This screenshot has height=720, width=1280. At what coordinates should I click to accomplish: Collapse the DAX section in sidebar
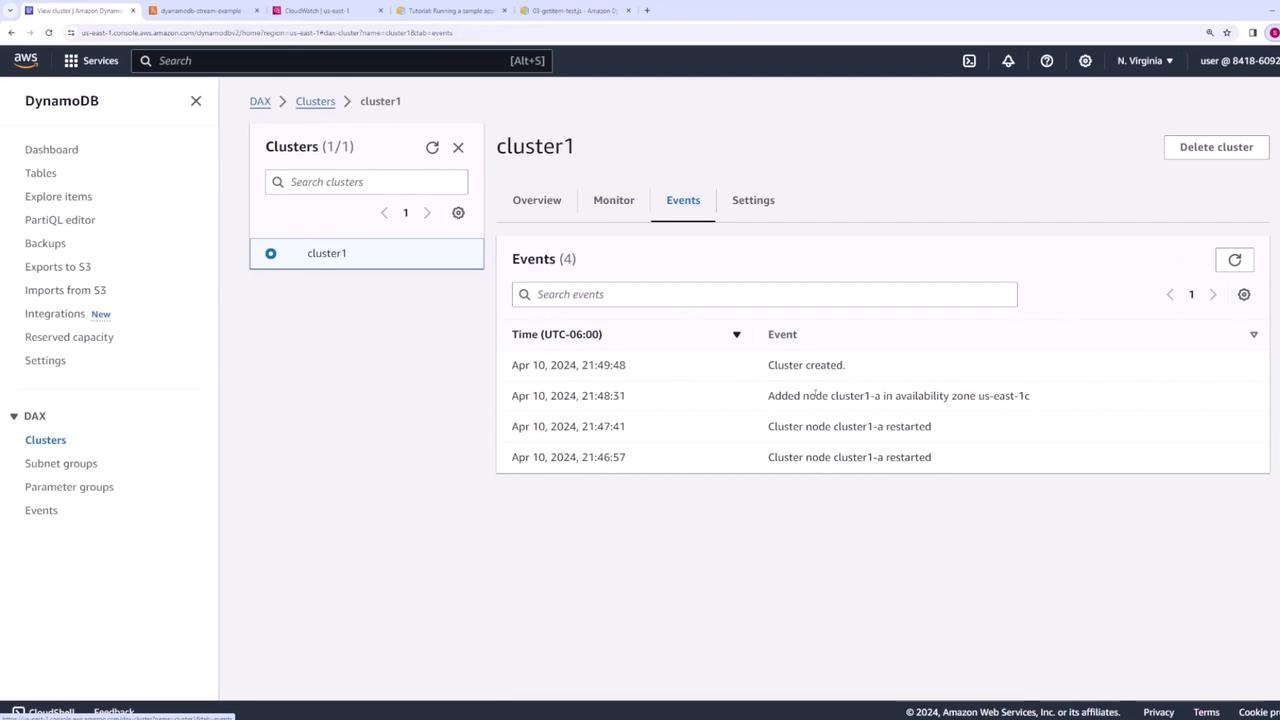pyautogui.click(x=14, y=417)
